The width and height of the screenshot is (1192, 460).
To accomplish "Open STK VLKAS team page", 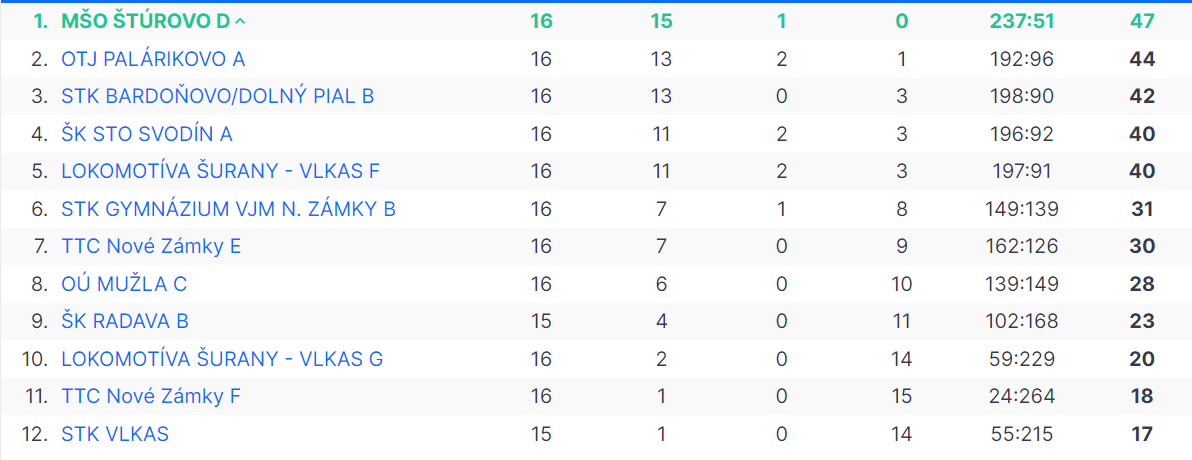I will tap(115, 434).
